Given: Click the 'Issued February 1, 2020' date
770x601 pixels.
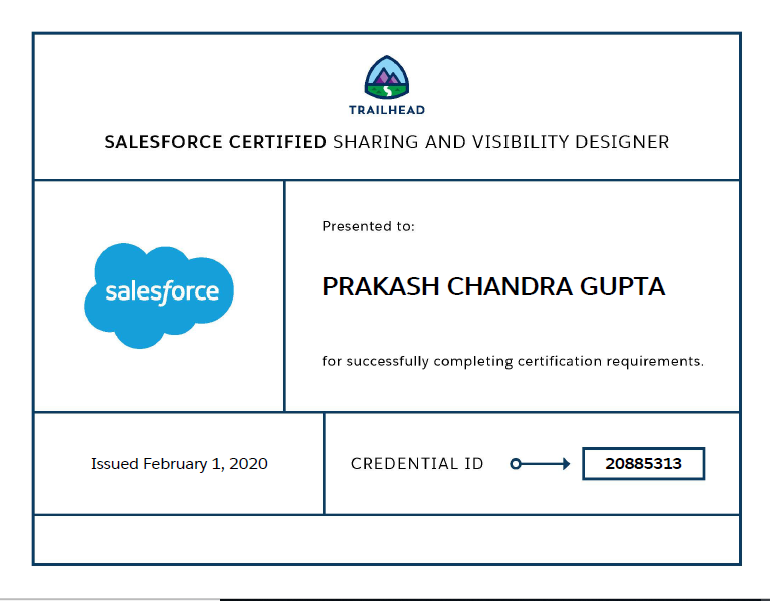Looking at the screenshot, I should click(179, 464).
